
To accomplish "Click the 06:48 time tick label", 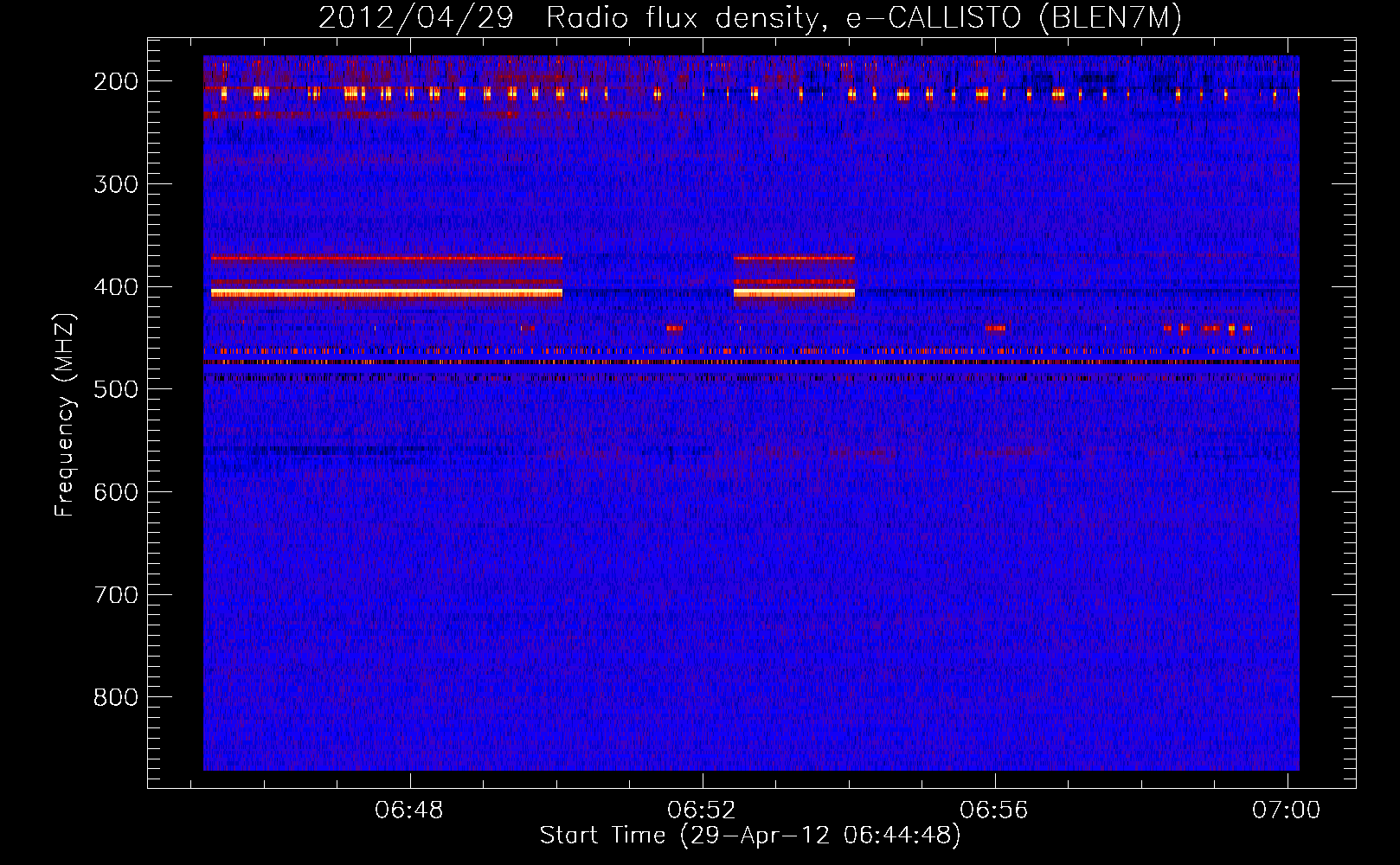I will (409, 811).
